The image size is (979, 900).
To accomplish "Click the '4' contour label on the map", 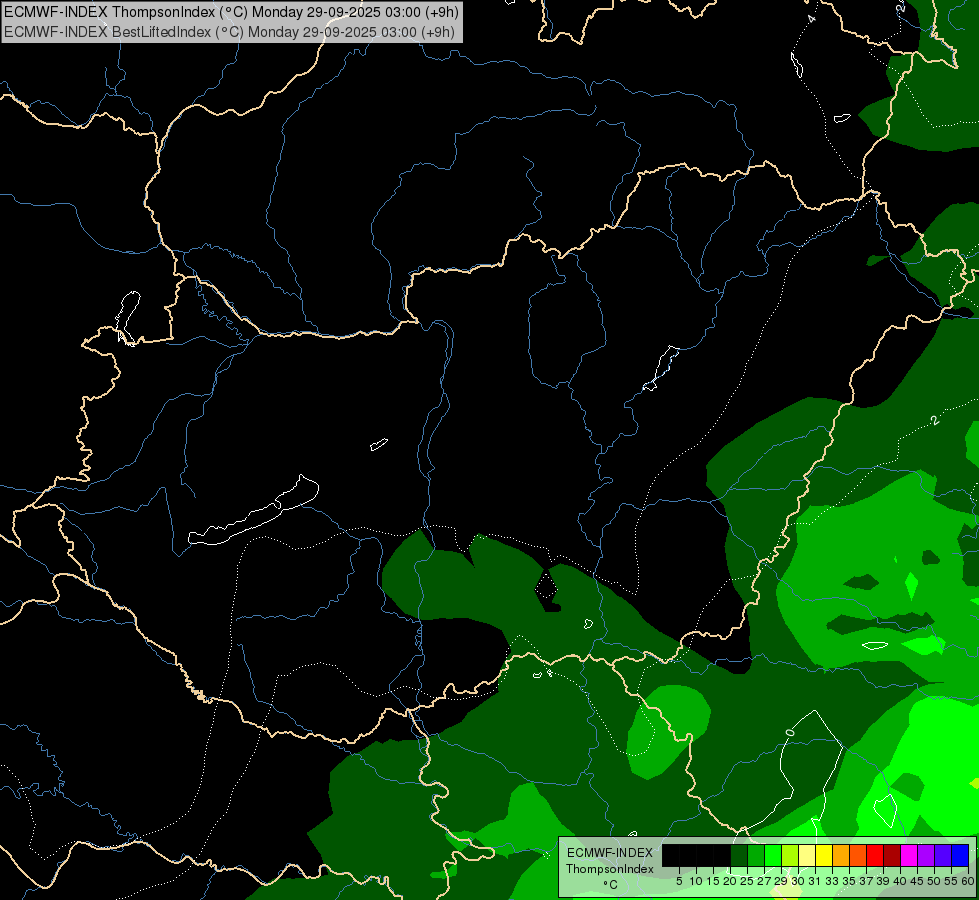I will coord(812,18).
